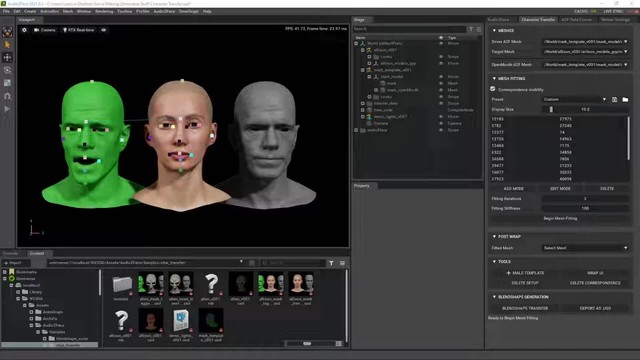Open the Driver A2F Mesh dropdown
640x360 pixels.
(585, 42)
